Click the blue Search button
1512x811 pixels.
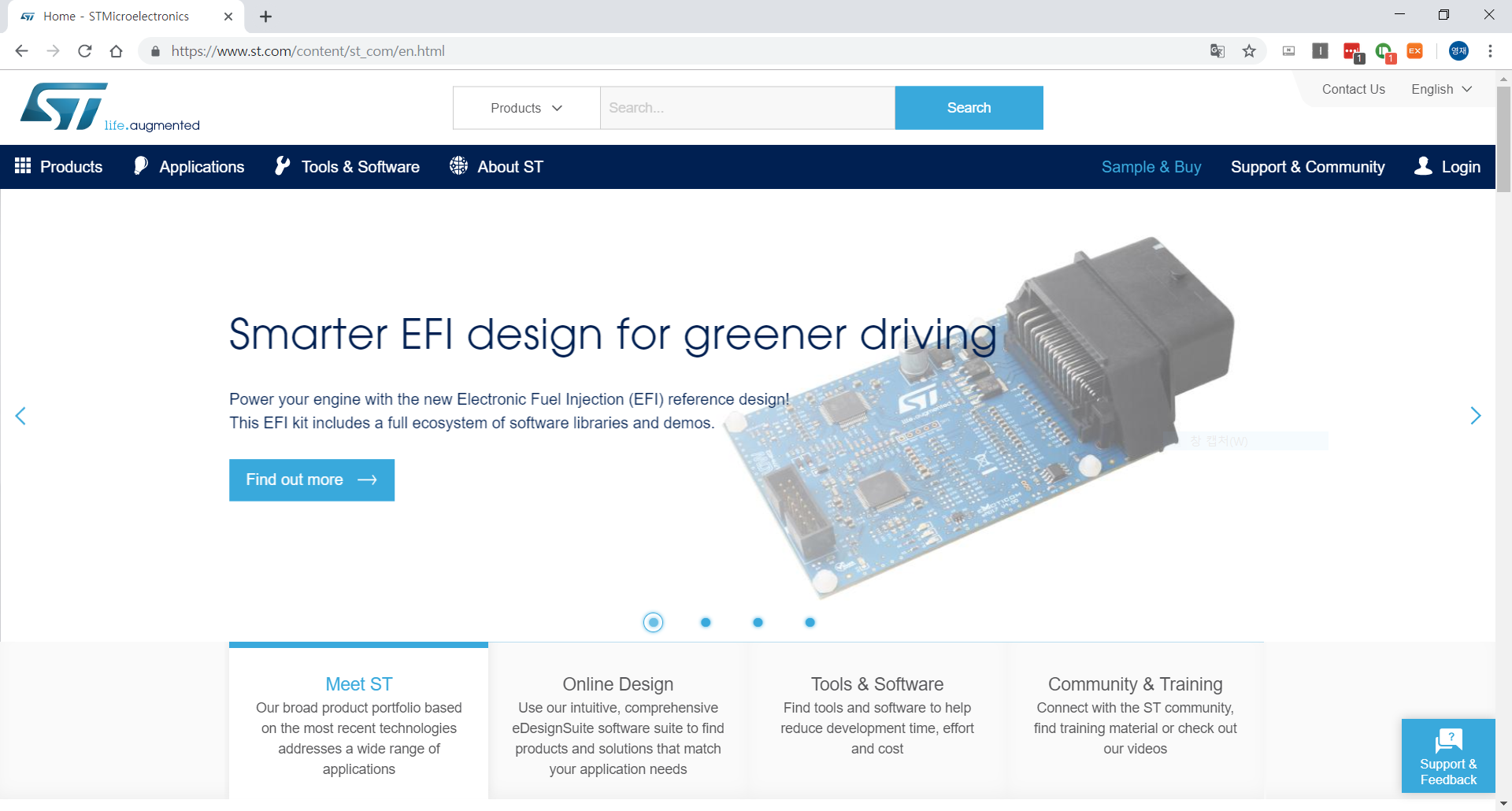pos(969,108)
